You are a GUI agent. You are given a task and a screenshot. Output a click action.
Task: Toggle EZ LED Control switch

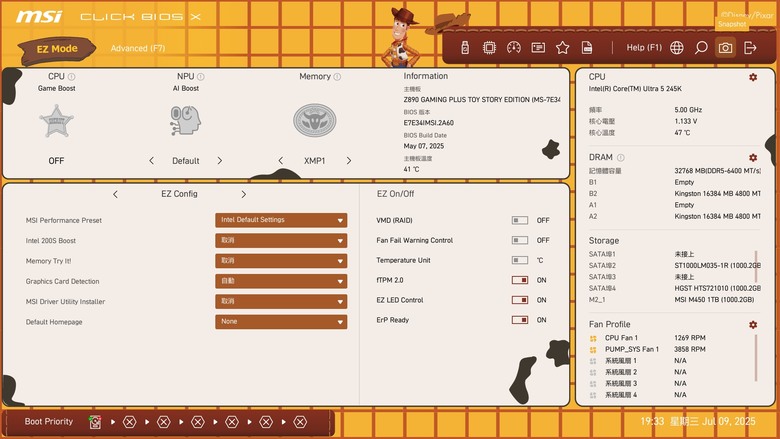pyautogui.click(x=520, y=300)
